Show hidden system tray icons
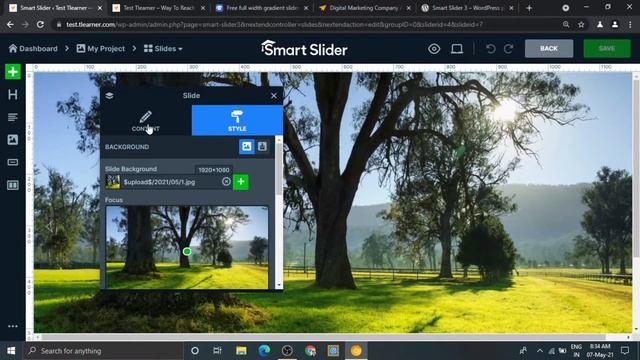Viewport: 640px width, 360px height. [x=540, y=351]
